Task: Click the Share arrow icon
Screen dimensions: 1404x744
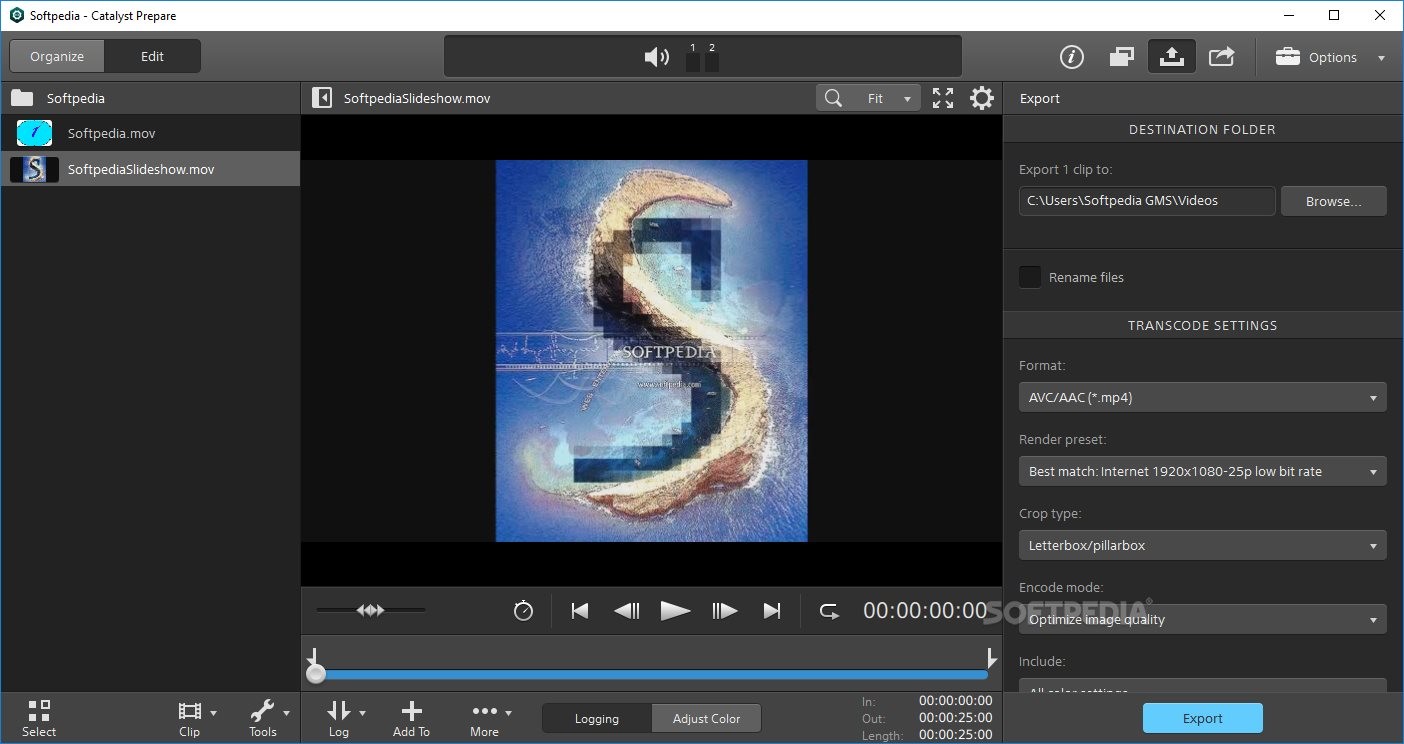Action: pyautogui.click(x=1221, y=57)
